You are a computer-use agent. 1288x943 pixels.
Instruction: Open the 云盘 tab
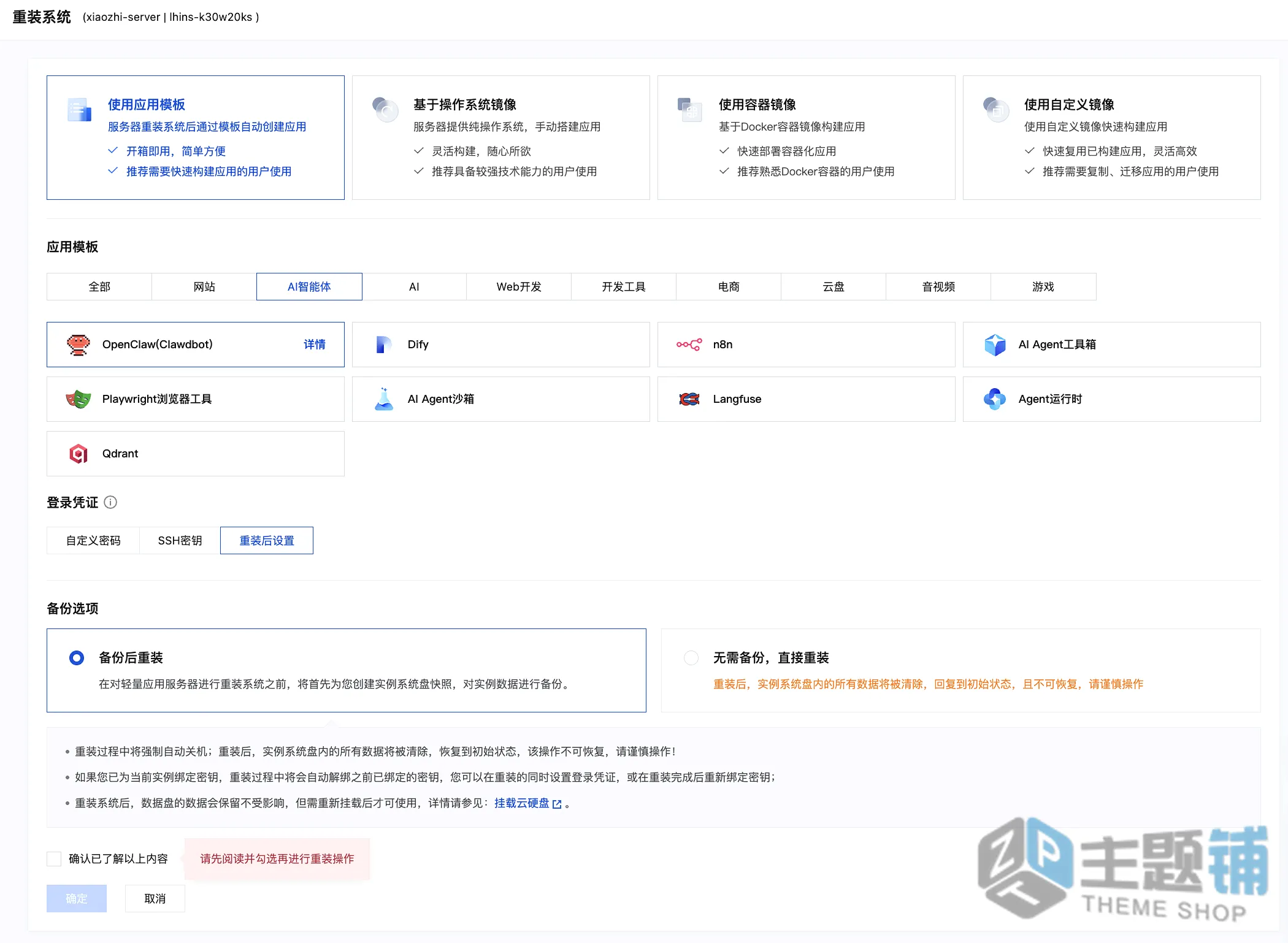834,287
